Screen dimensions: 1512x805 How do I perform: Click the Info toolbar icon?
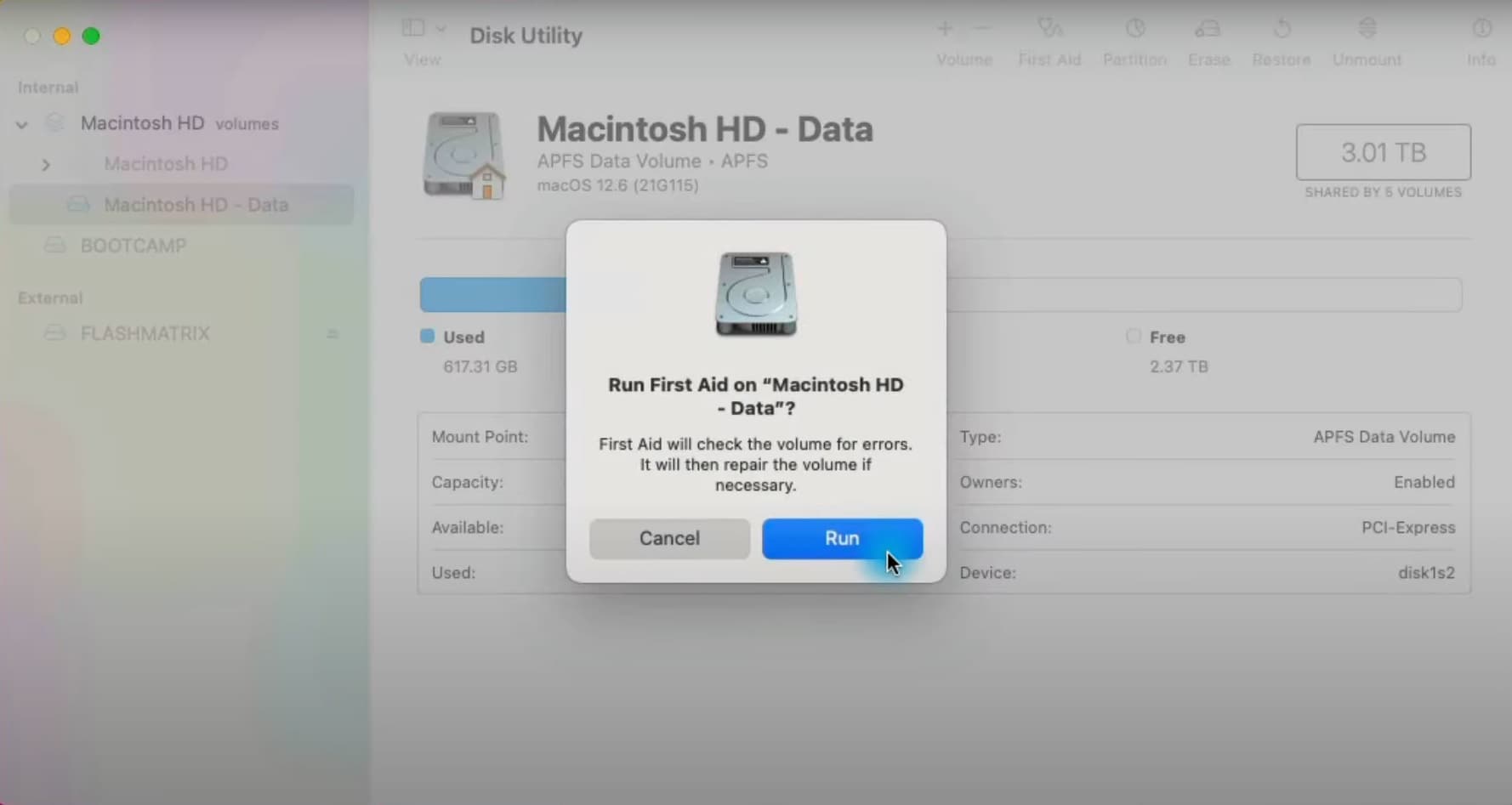(x=1481, y=29)
